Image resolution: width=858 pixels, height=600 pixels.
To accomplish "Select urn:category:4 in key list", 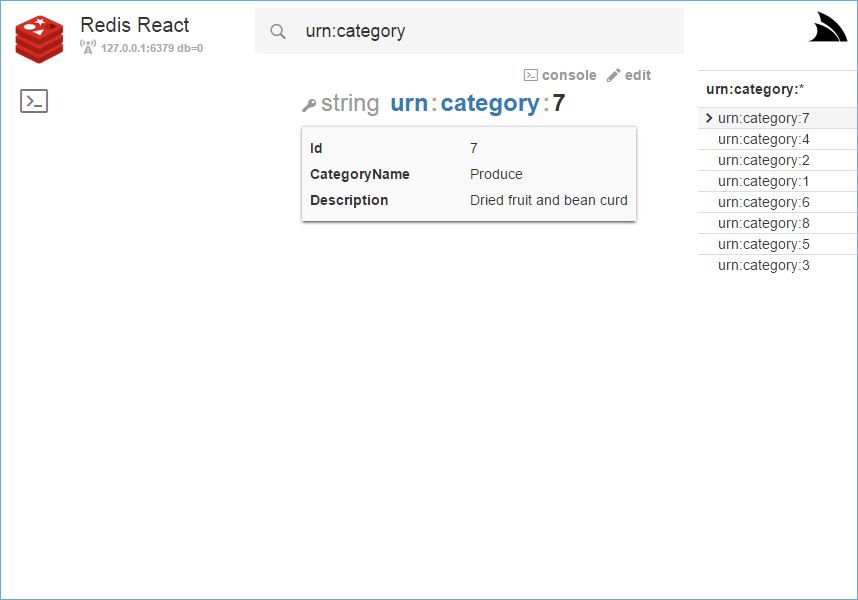I will [x=763, y=139].
